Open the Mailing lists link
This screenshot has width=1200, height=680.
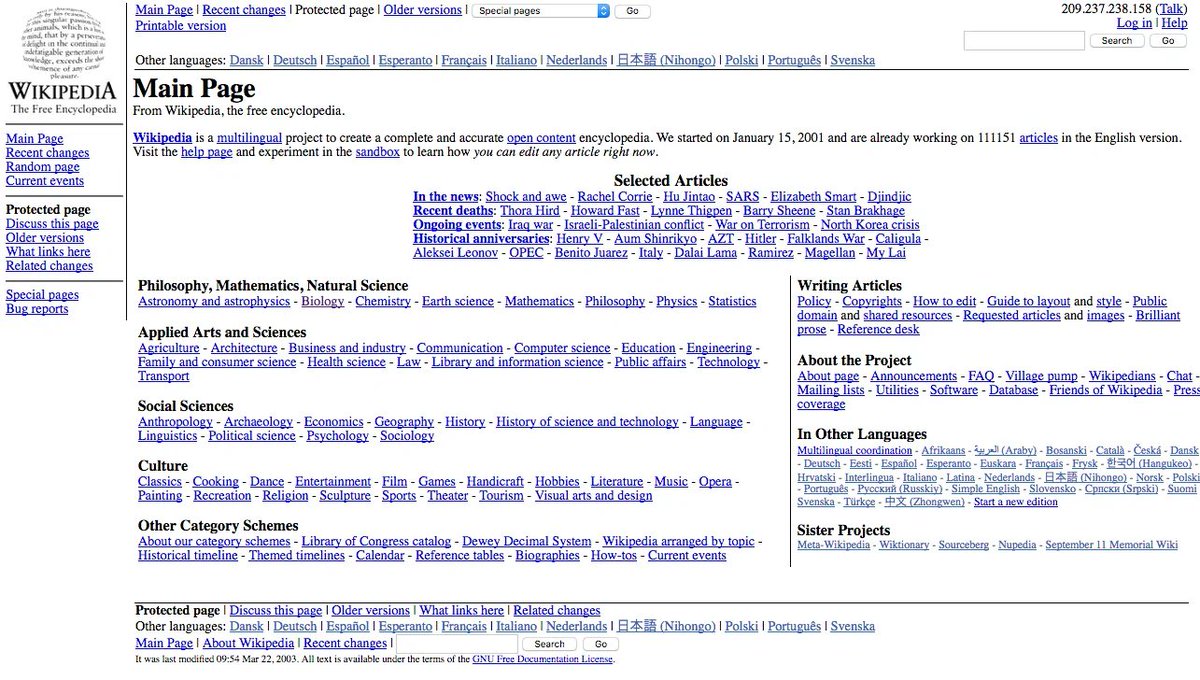831,390
